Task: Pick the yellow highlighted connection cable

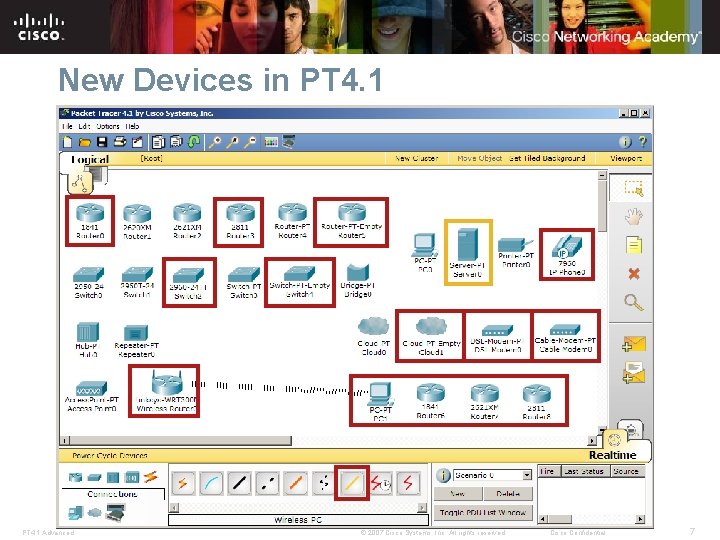Action: (352, 483)
